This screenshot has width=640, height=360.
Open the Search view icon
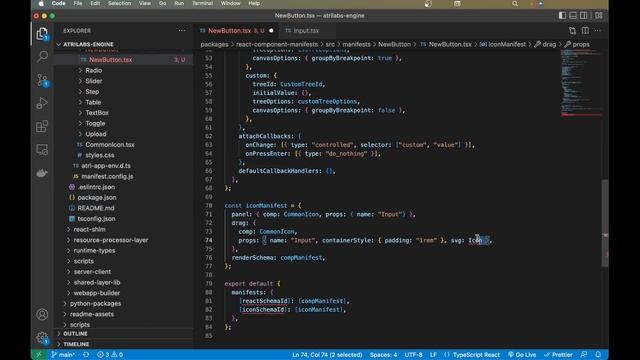click(x=42, y=56)
